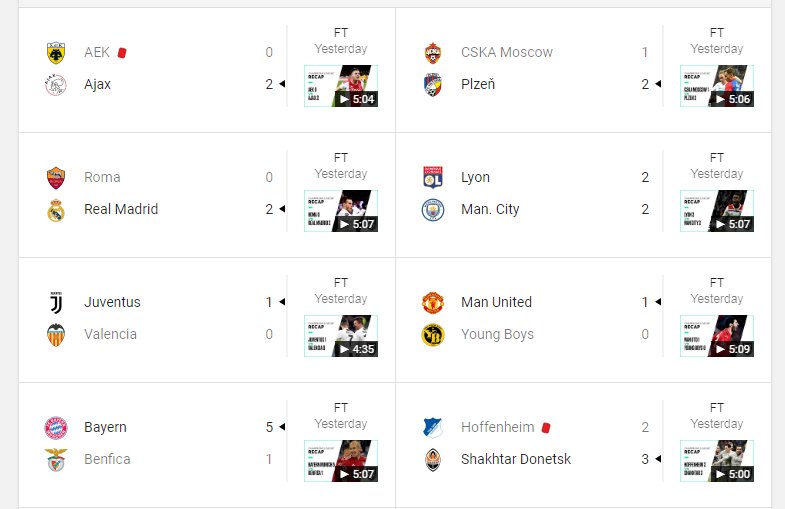Play the Hoffenheim vs Shakhtar 5:00 recap
Screen dimensions: 785x509
click(x=717, y=461)
